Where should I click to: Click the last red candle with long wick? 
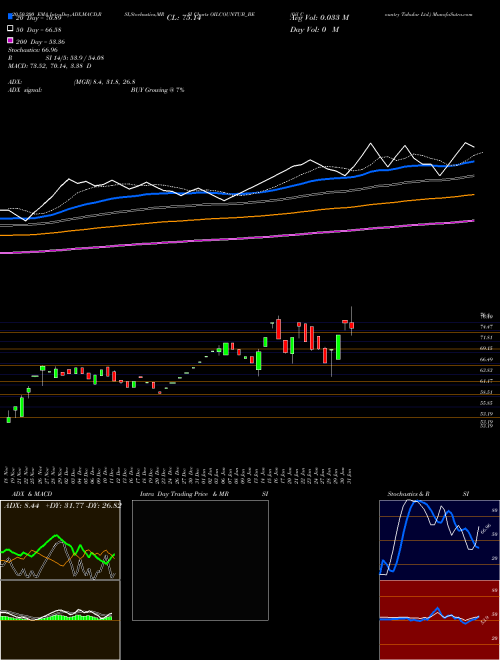[x=351, y=325]
